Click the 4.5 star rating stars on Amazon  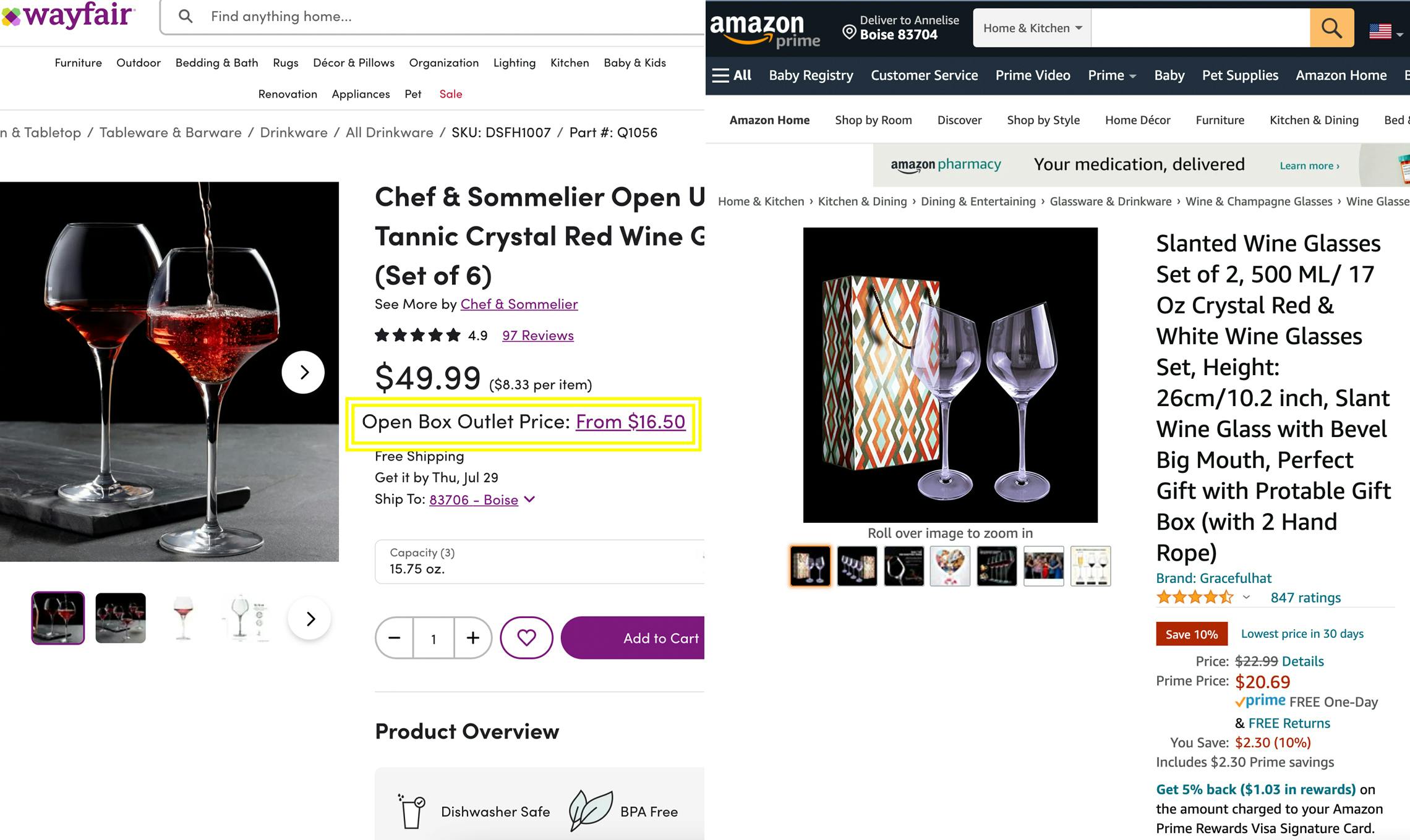click(1195, 597)
